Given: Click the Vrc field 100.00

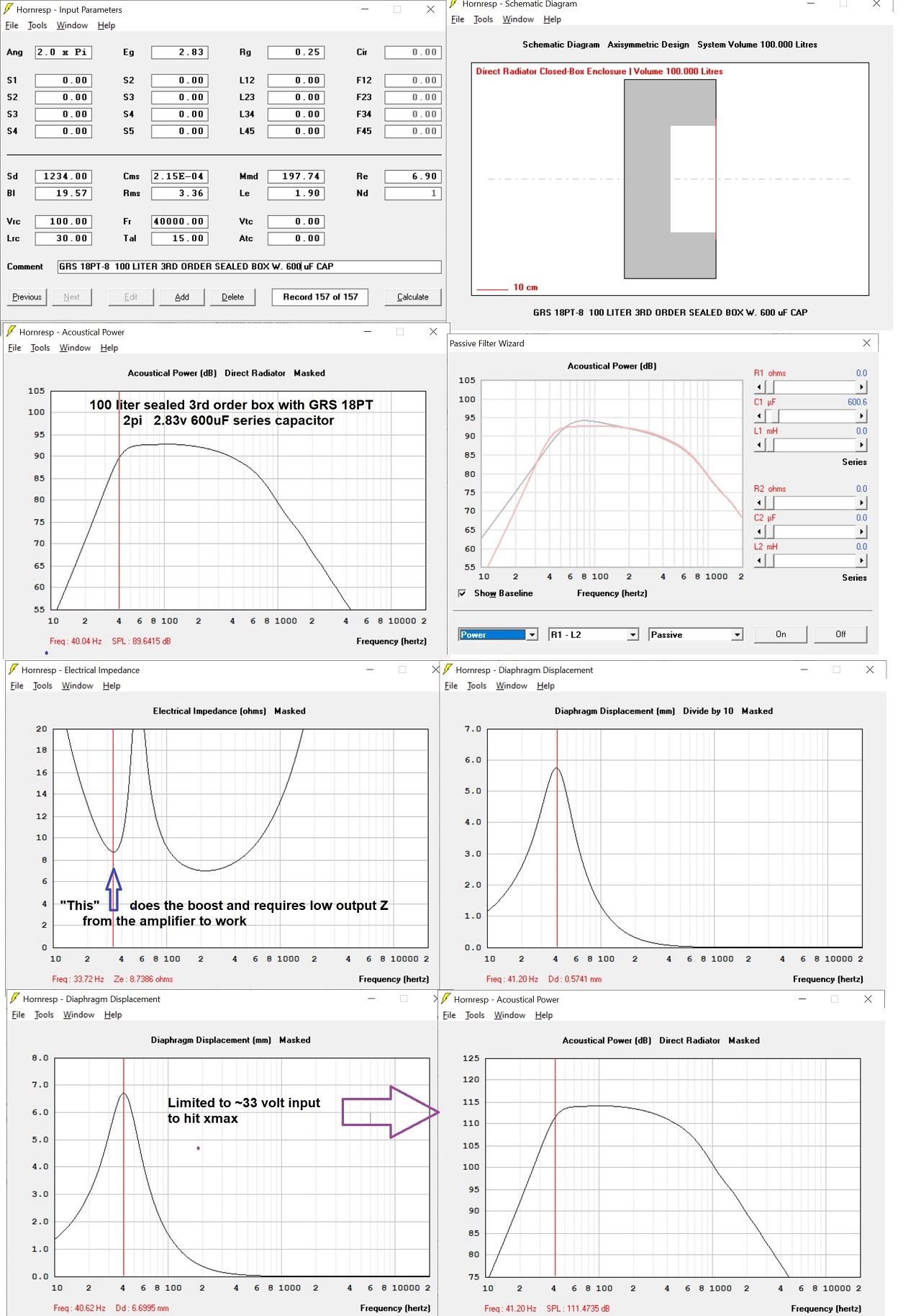Looking at the screenshot, I should pos(63,222).
